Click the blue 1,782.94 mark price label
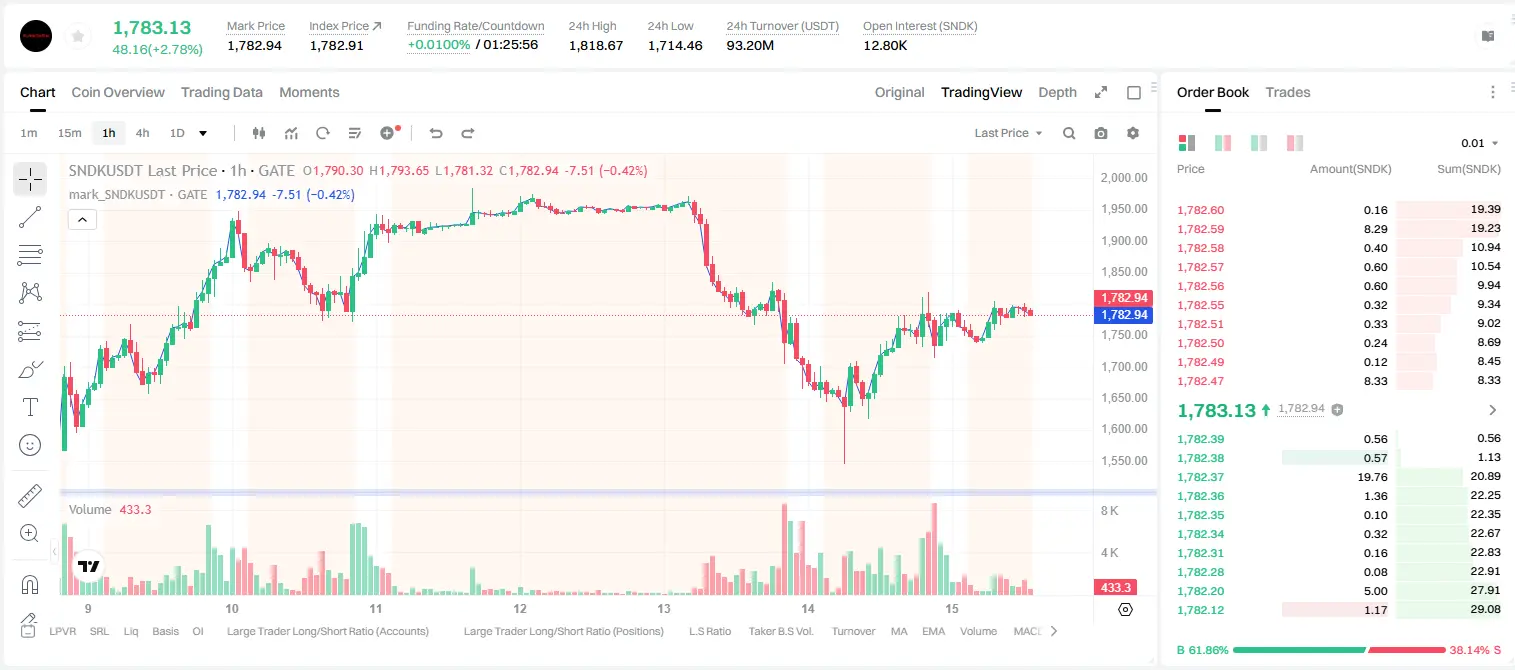The width and height of the screenshot is (1515, 670). [1124, 314]
